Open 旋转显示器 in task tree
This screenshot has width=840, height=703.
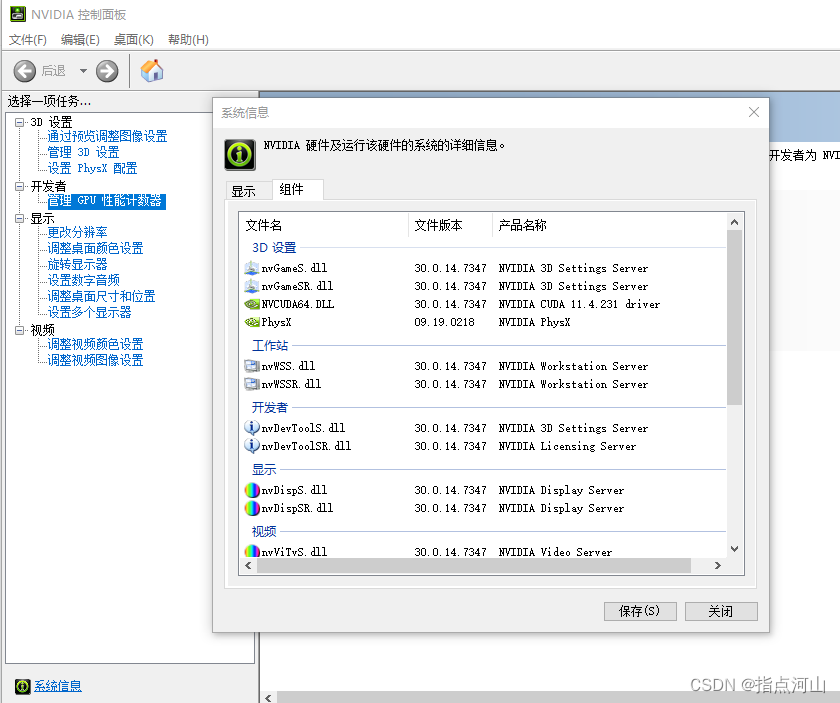point(77,264)
